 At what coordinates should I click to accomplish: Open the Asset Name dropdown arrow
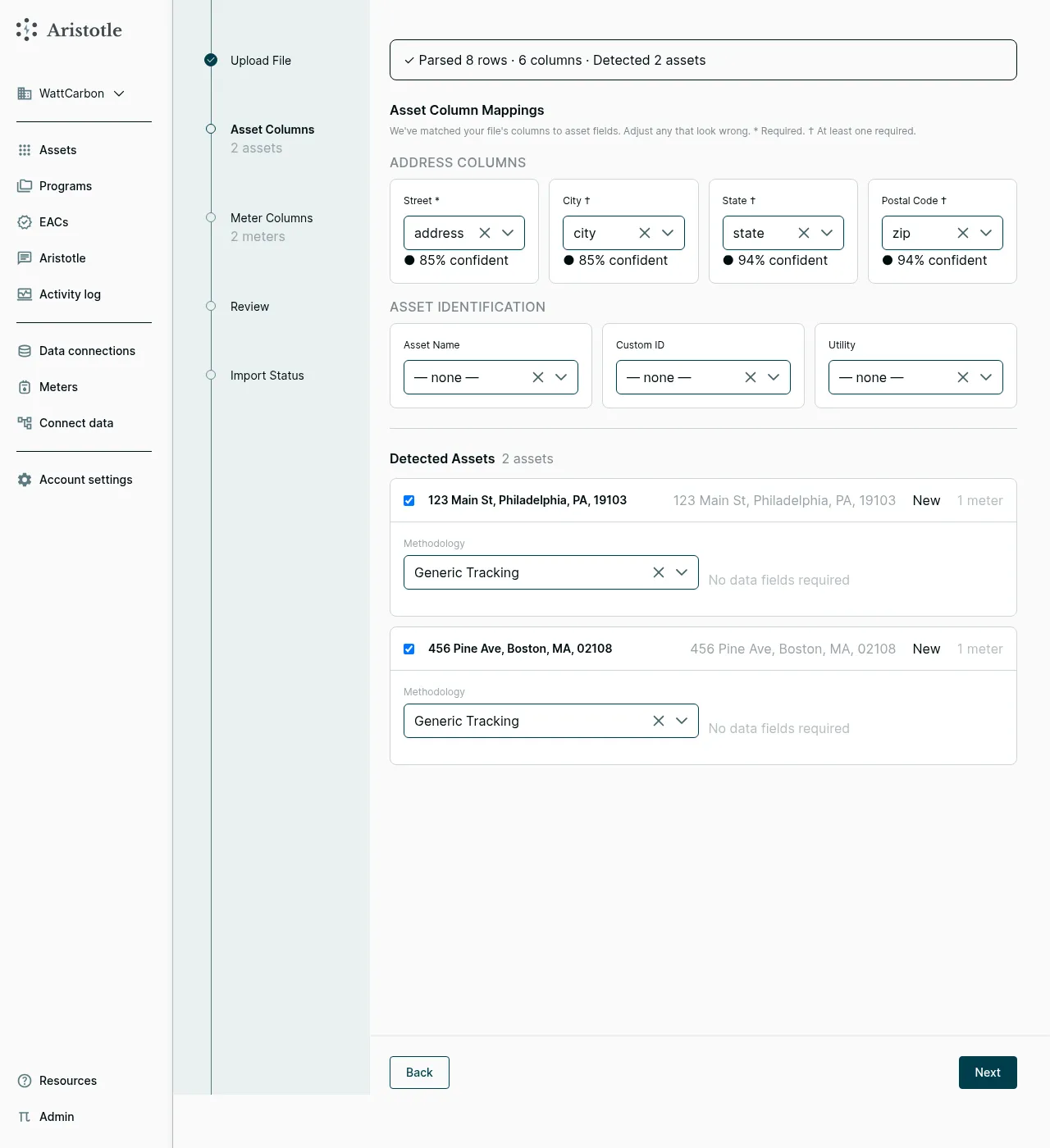[x=561, y=377]
